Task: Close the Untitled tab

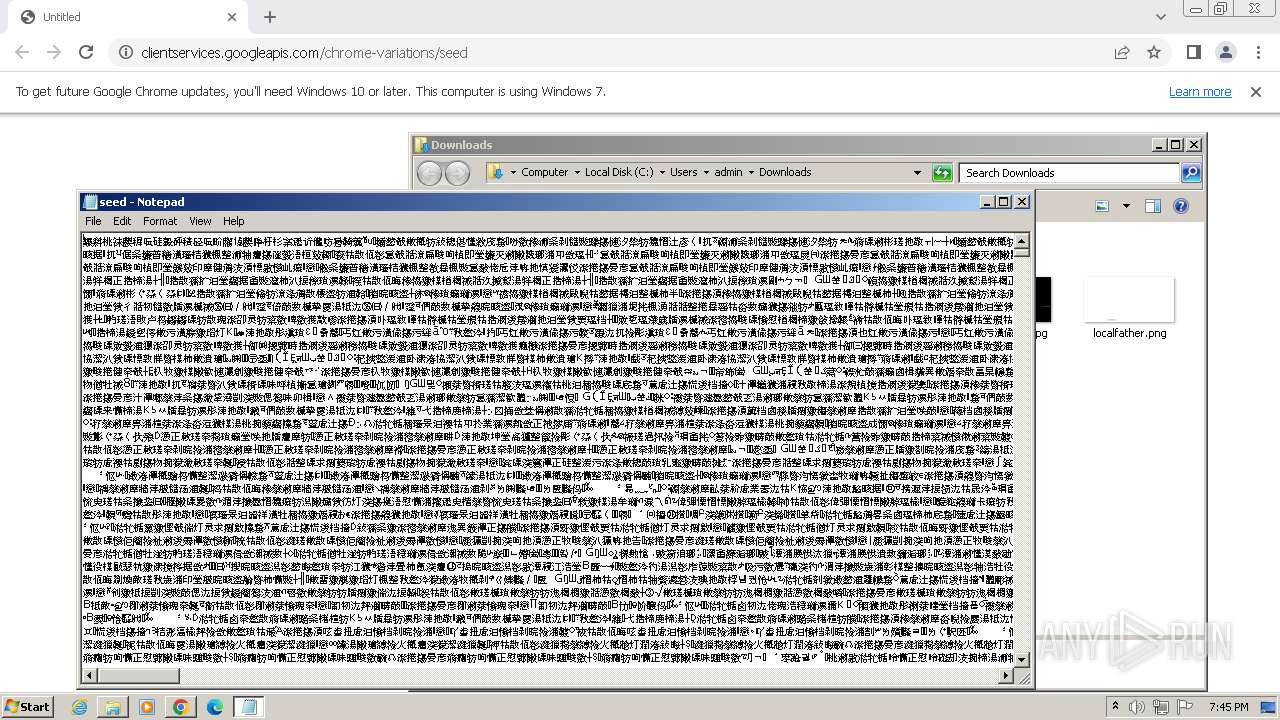Action: pyautogui.click(x=232, y=17)
